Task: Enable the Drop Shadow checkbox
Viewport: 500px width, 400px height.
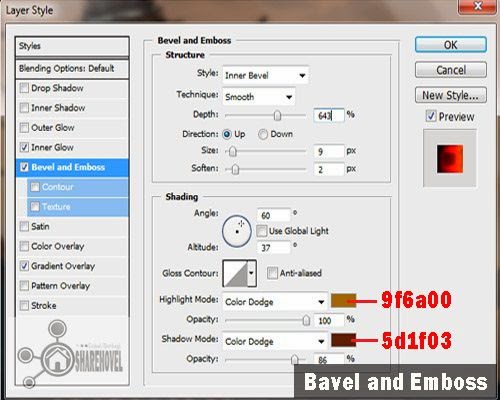Action: tap(24, 88)
